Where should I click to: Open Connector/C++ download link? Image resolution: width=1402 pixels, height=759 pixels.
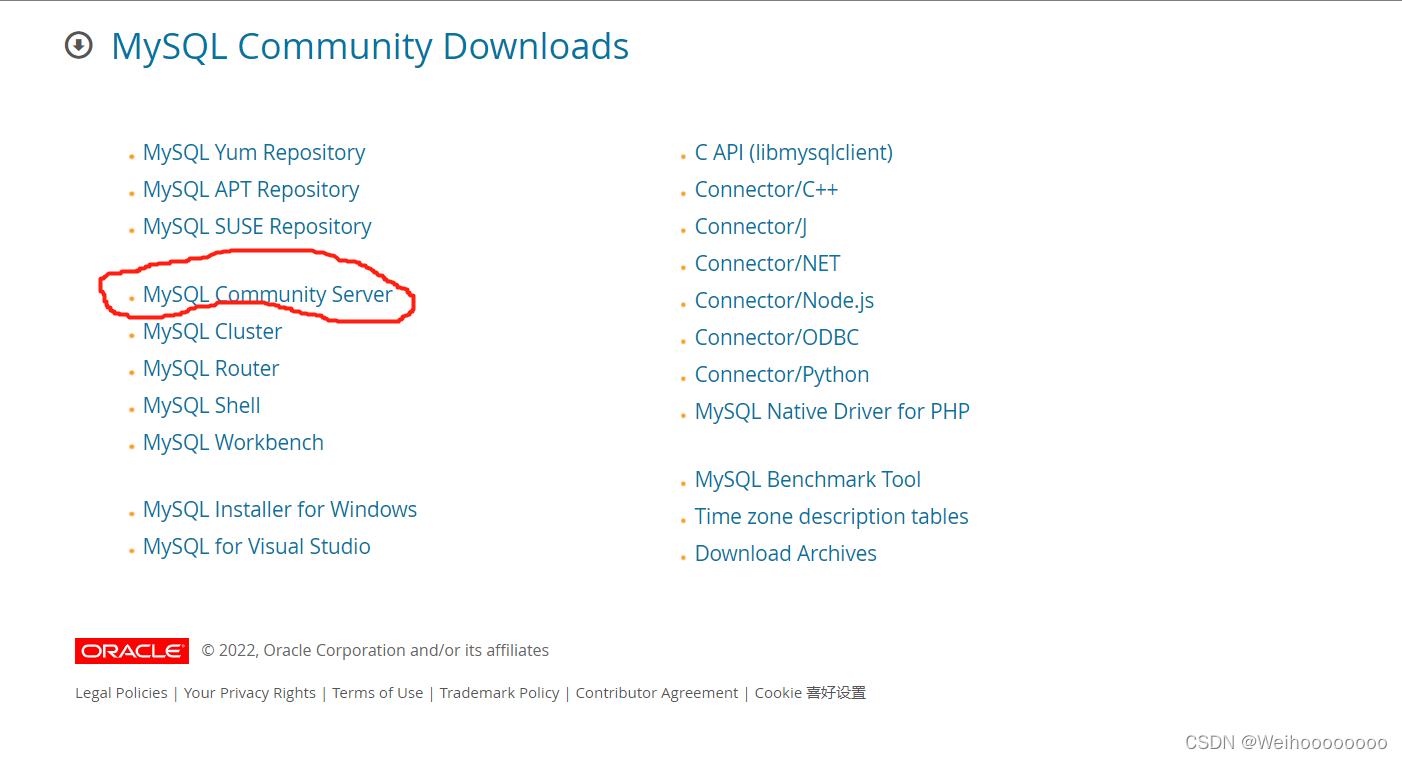(766, 190)
